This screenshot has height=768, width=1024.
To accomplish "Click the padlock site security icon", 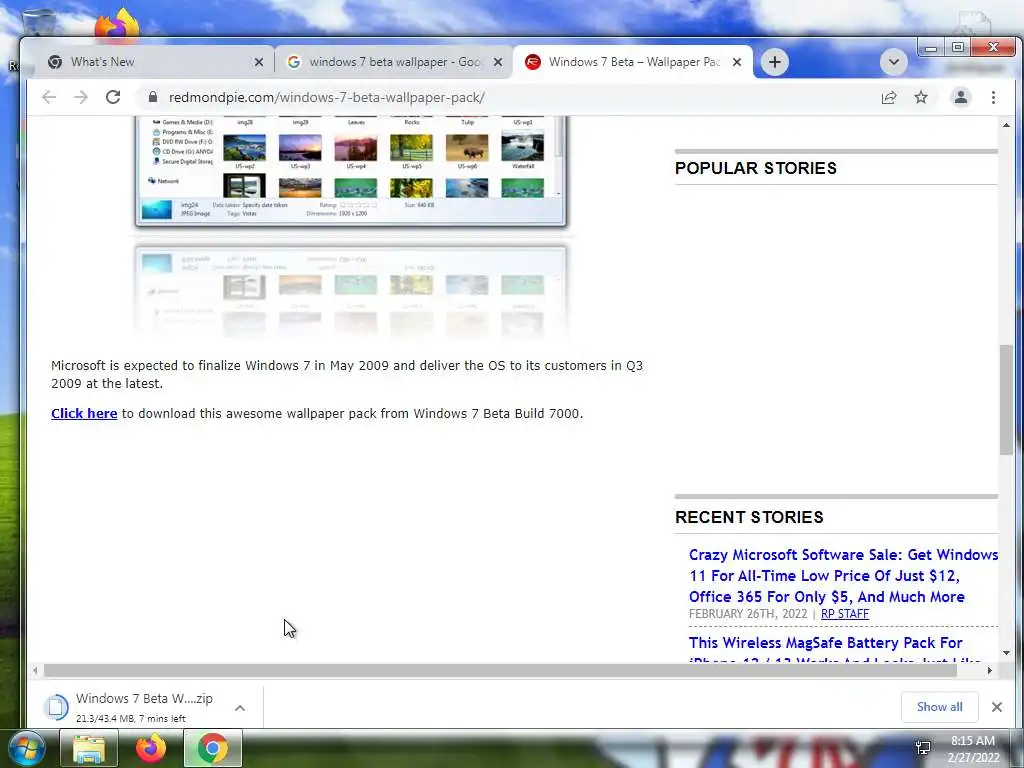I will [x=153, y=97].
